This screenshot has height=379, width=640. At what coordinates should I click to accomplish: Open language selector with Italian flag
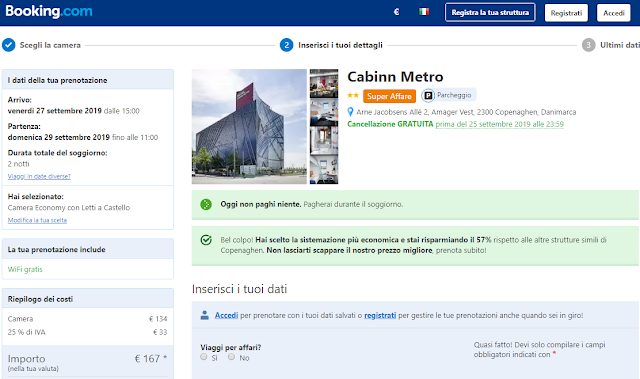[x=424, y=12]
